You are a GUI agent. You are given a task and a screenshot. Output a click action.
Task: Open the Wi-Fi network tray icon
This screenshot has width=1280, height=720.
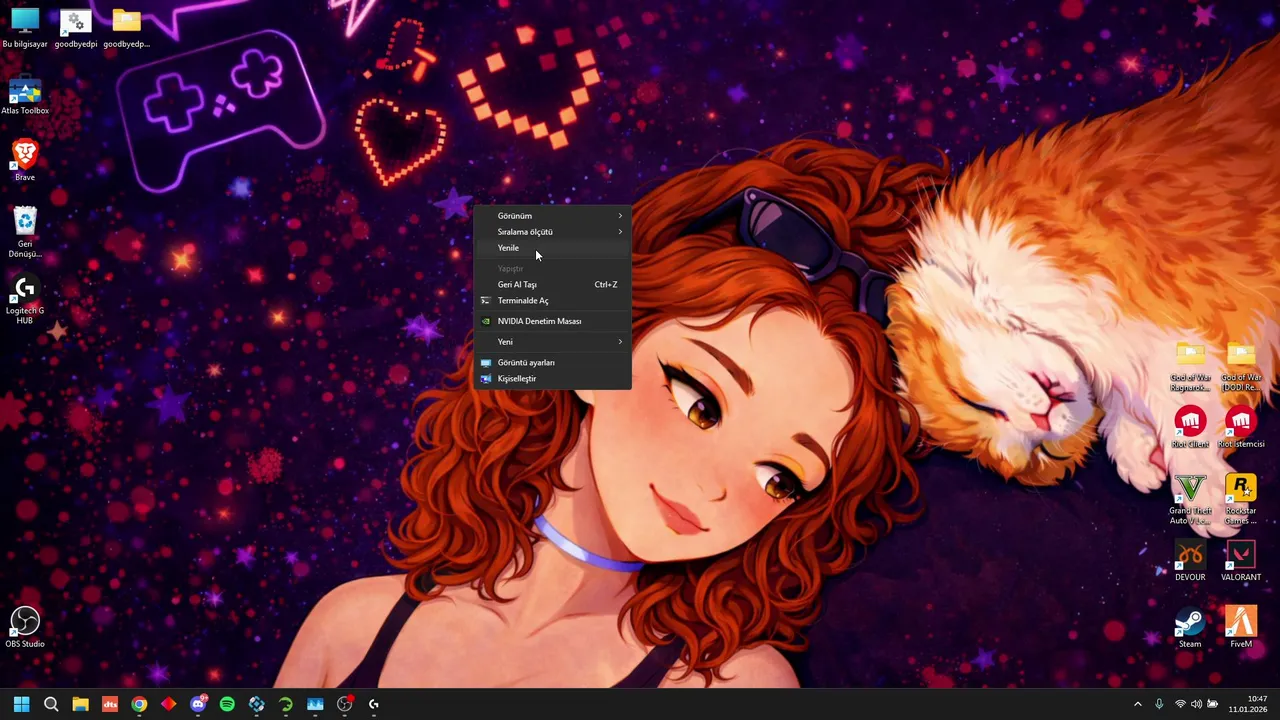pyautogui.click(x=1180, y=704)
